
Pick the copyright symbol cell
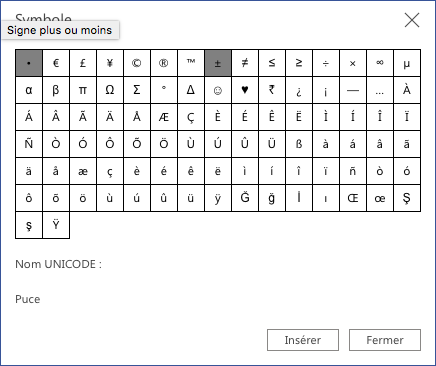(x=137, y=63)
